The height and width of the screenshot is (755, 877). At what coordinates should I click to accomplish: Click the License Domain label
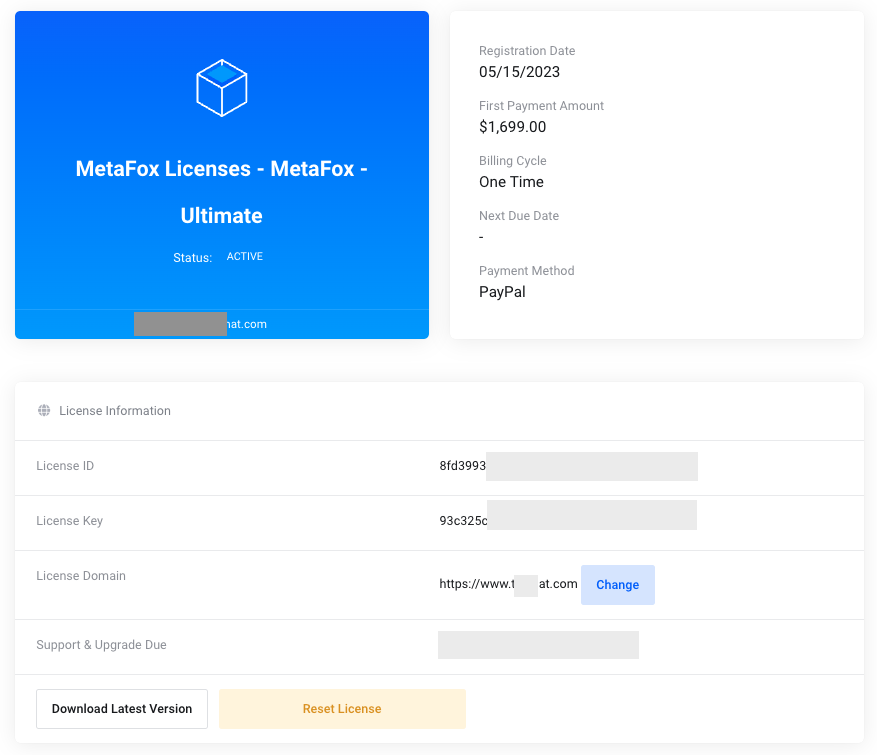[81, 575]
